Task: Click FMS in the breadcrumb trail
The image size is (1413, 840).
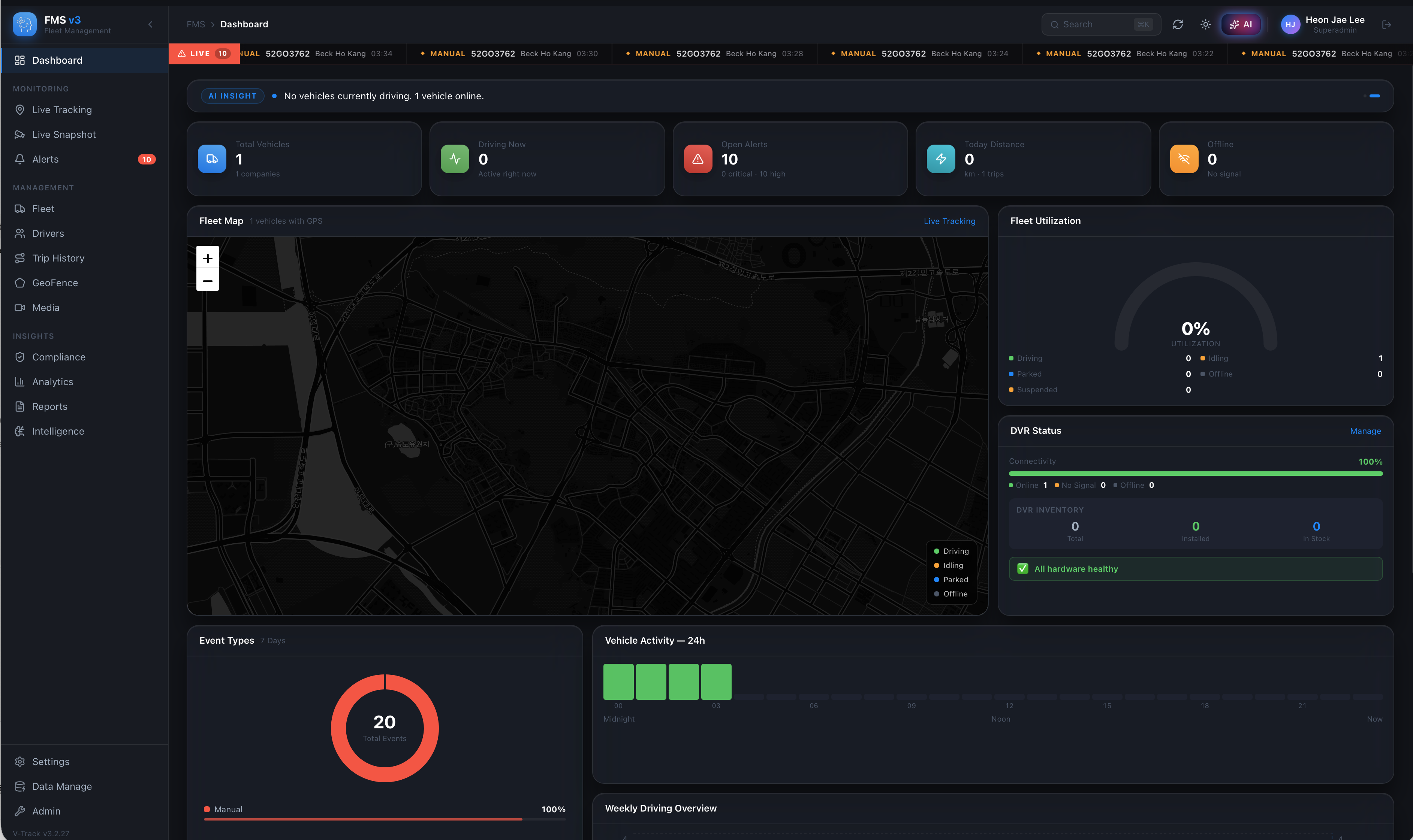Action: [x=195, y=24]
